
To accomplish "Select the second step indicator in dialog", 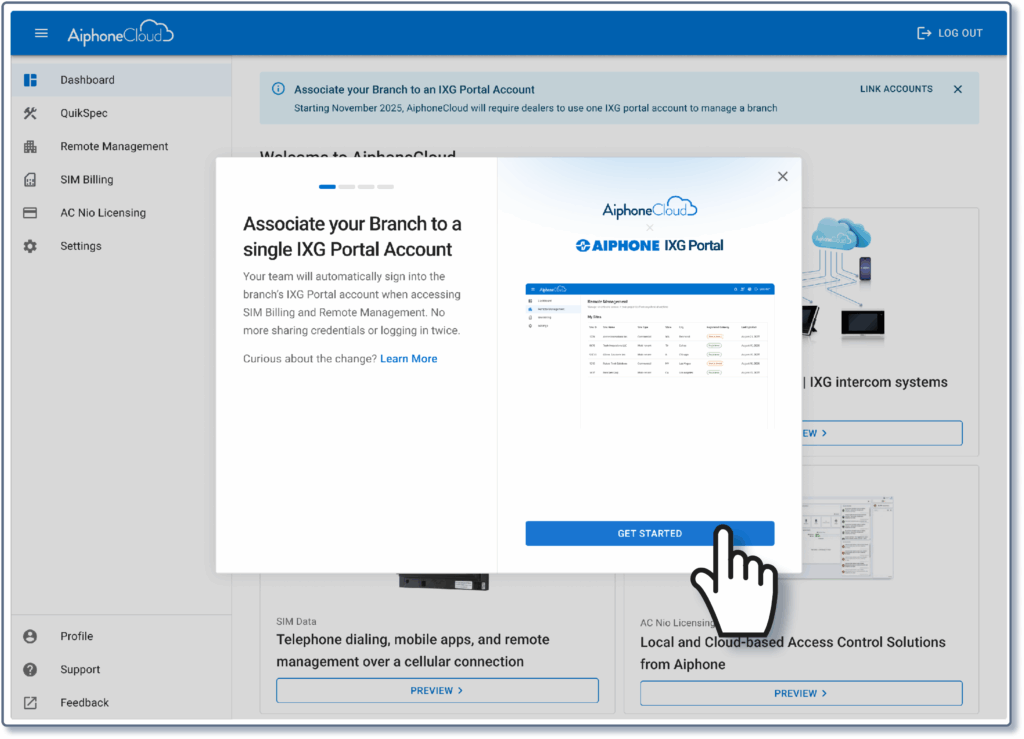I will click(347, 187).
